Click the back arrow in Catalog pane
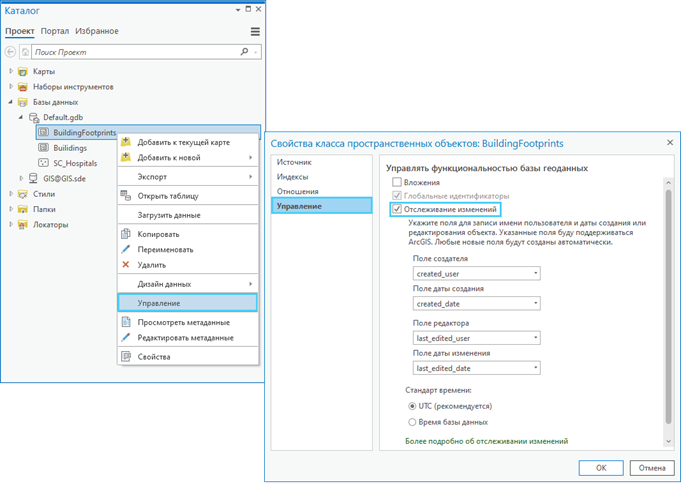The image size is (681, 484). coord(10,52)
